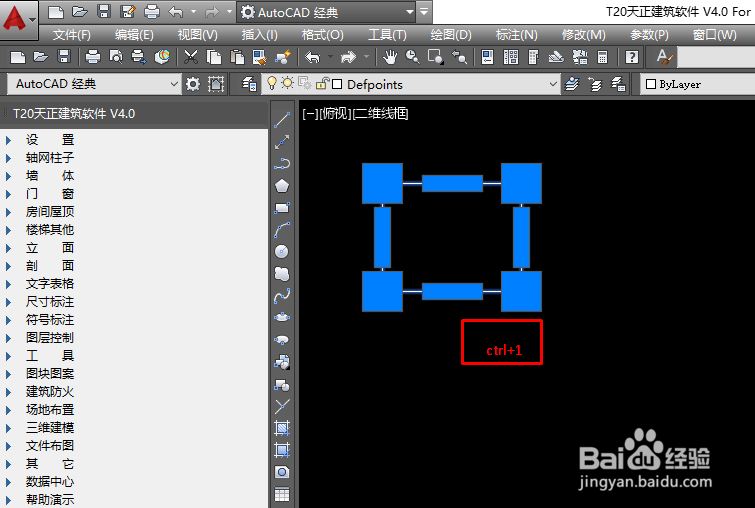Image resolution: width=755 pixels, height=508 pixels.
Task: Open the DesignCenter icon
Action: pos(510,57)
